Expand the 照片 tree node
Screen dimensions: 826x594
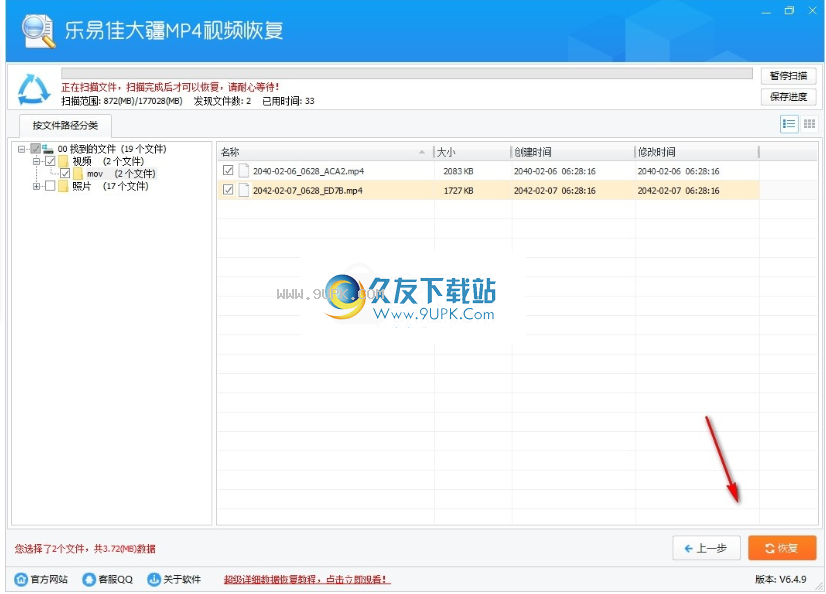pos(36,186)
